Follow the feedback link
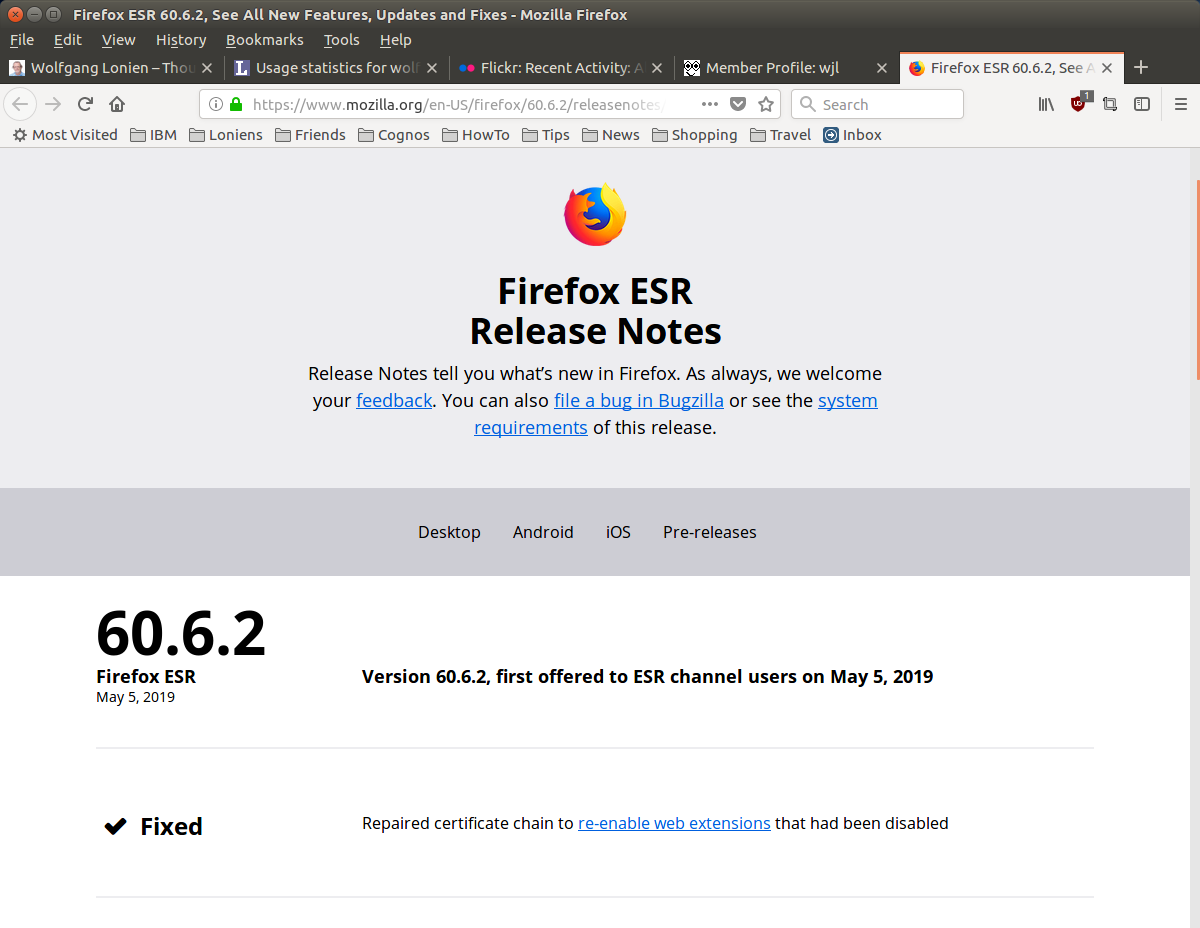This screenshot has width=1200, height=928. point(394,400)
